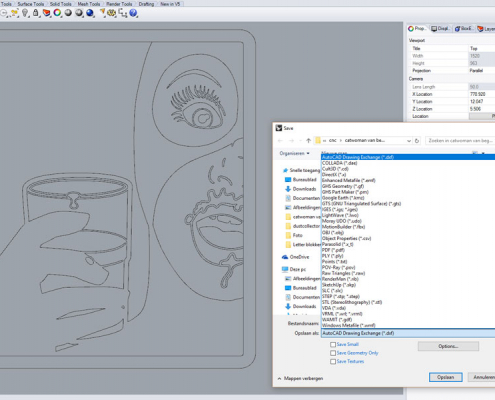The image size is (495, 400).
Task: Click the yellow group objects toolbar icon
Action: click(x=14, y=13)
